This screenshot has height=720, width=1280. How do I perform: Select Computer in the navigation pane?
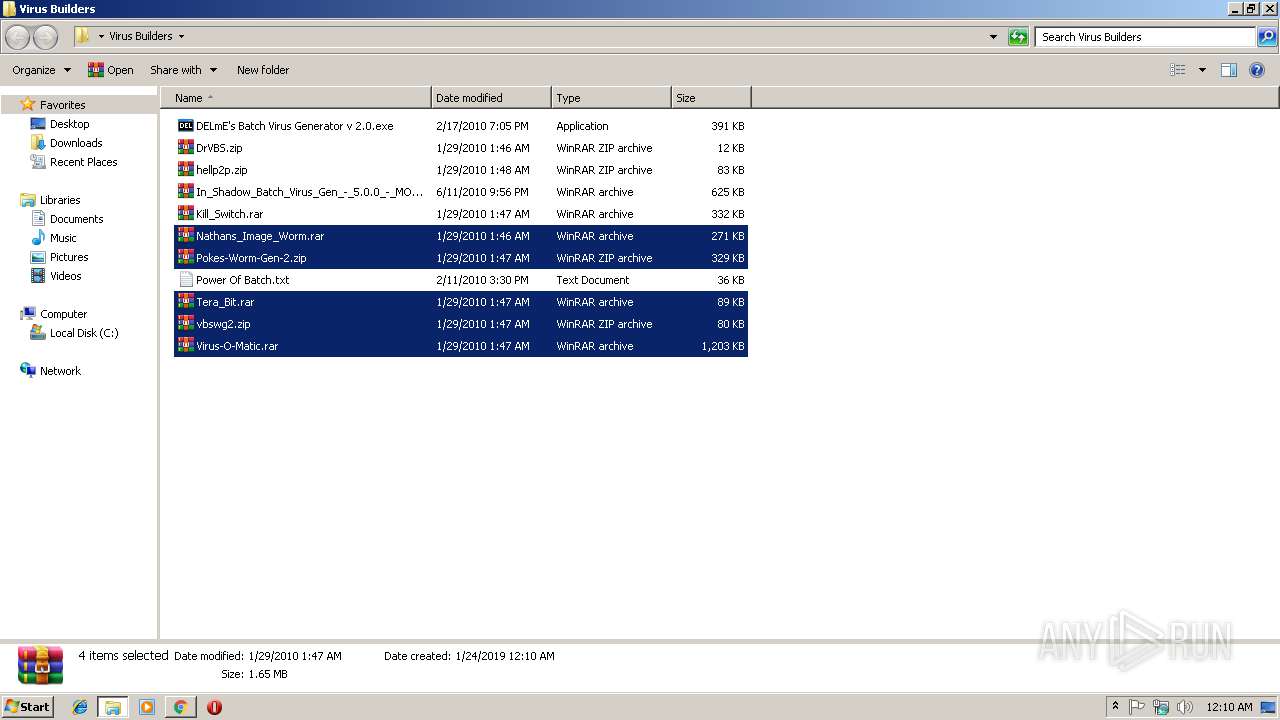53,314
